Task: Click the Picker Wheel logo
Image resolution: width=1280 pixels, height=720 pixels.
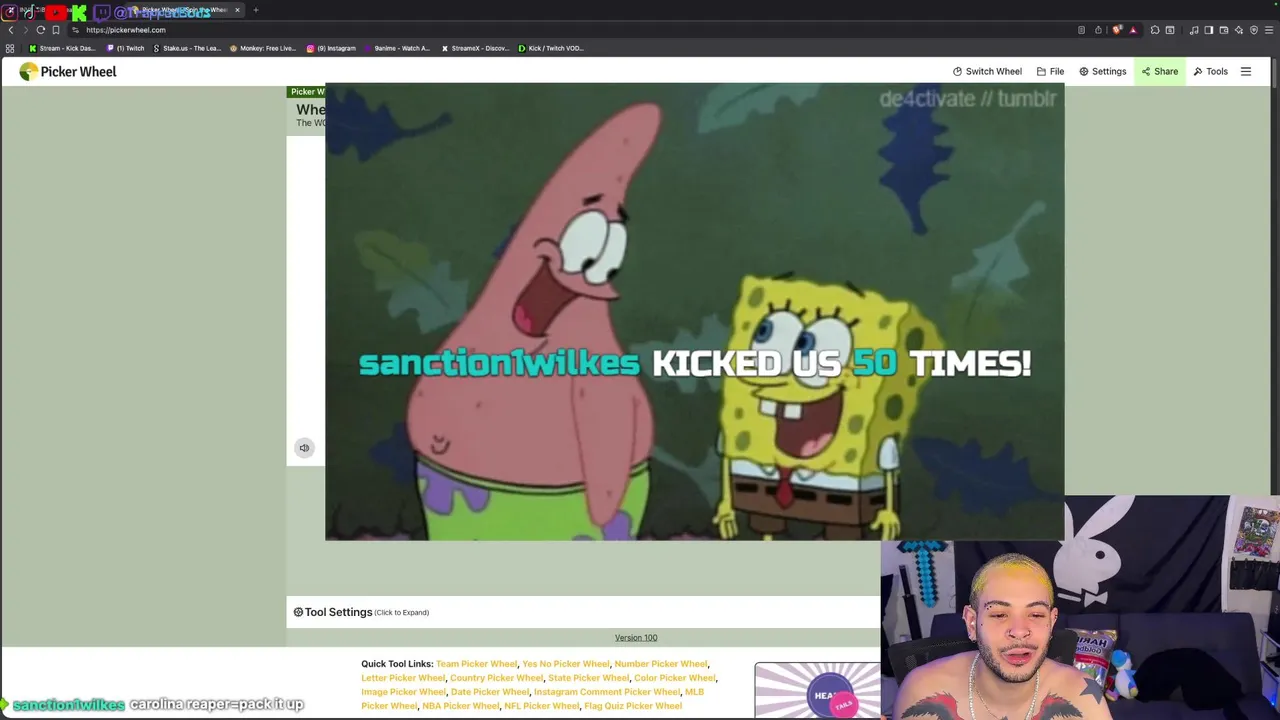Action: (x=68, y=71)
